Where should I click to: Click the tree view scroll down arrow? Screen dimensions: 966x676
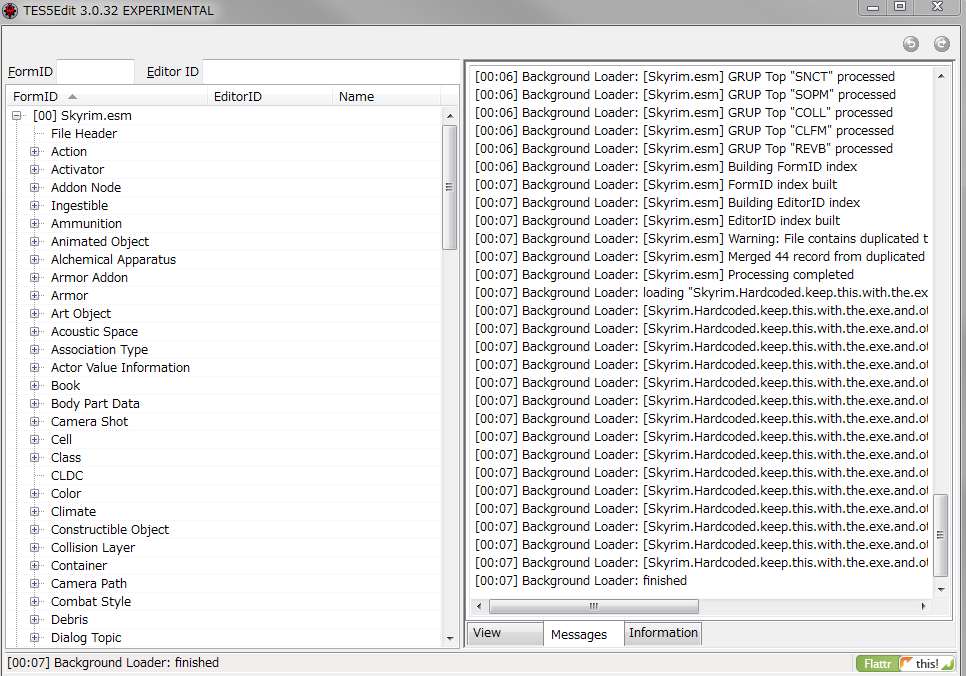[450, 638]
